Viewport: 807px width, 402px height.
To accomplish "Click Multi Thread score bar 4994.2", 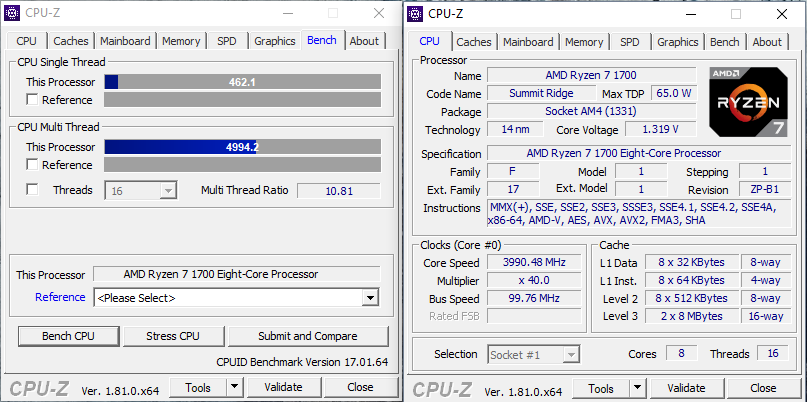I will coord(242,147).
